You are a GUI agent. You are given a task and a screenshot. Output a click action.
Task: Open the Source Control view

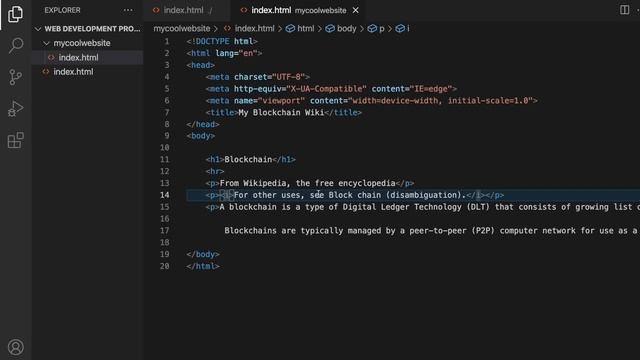(x=16, y=77)
